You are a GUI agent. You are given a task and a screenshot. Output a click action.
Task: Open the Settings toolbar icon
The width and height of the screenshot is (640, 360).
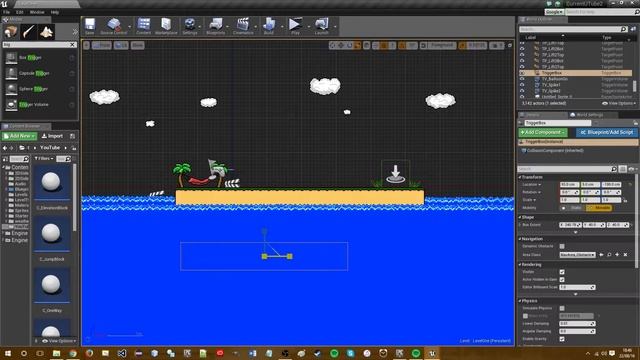(190, 26)
